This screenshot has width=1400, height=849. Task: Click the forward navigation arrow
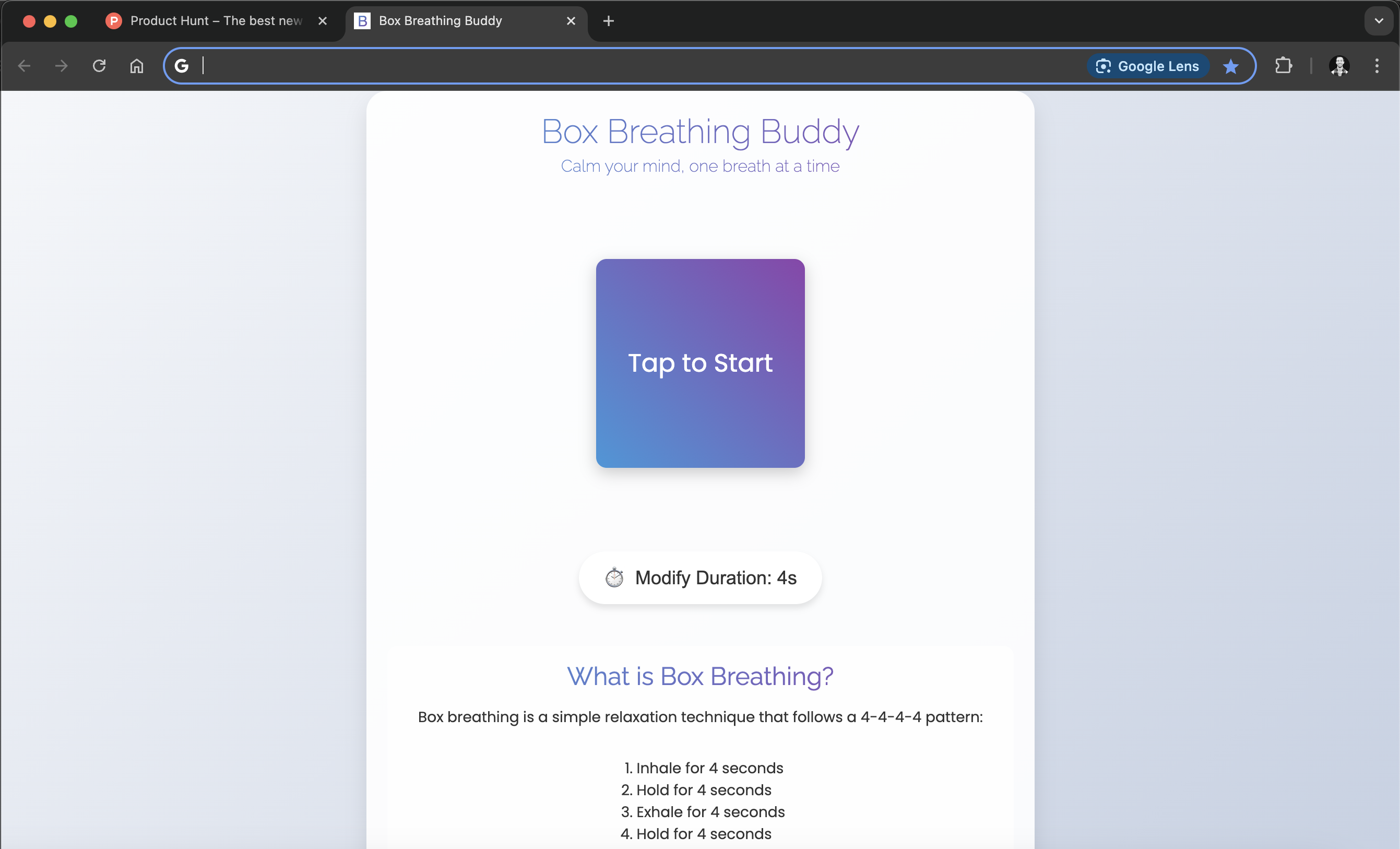62,66
